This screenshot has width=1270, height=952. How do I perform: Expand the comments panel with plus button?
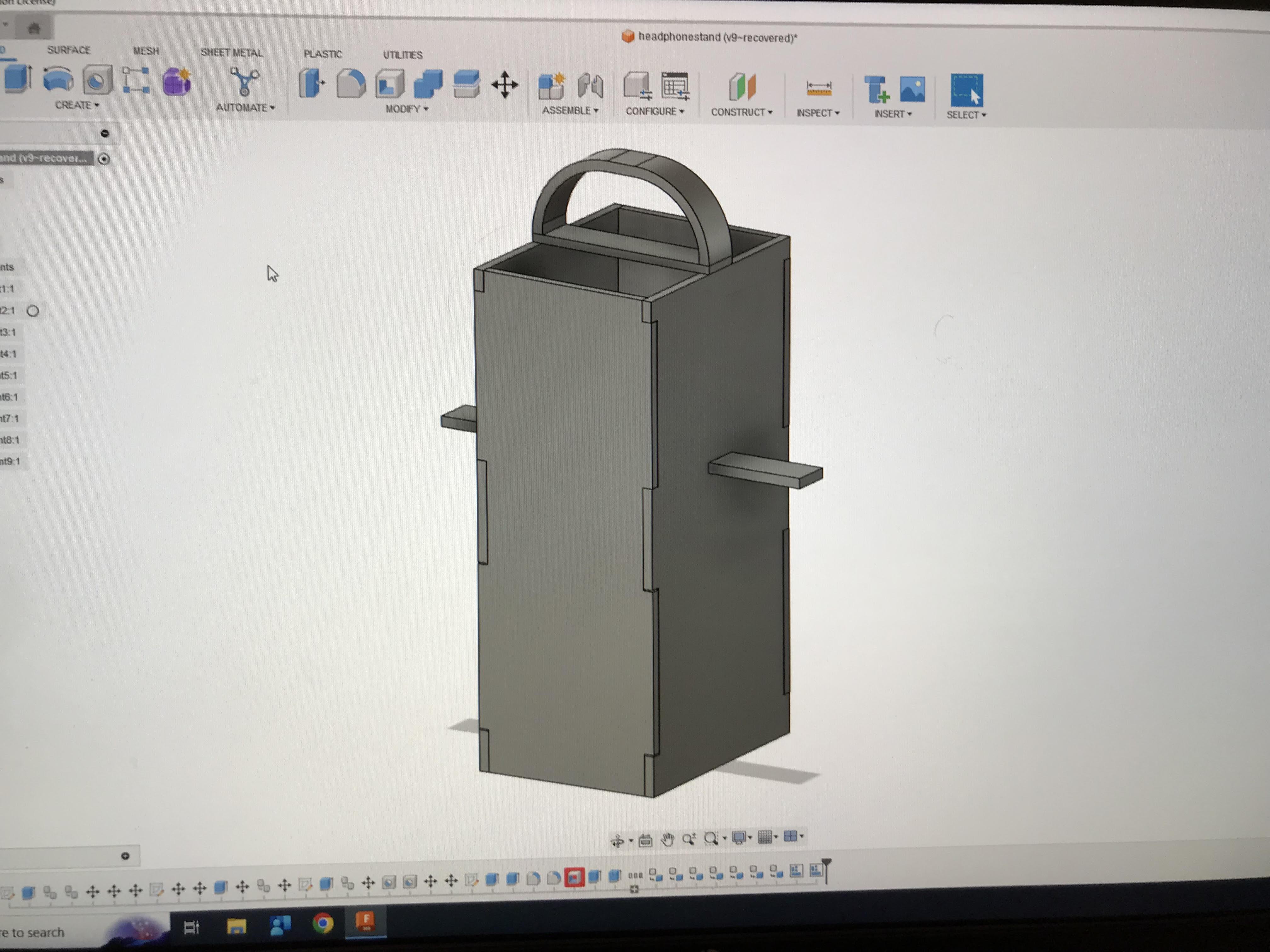[125, 856]
